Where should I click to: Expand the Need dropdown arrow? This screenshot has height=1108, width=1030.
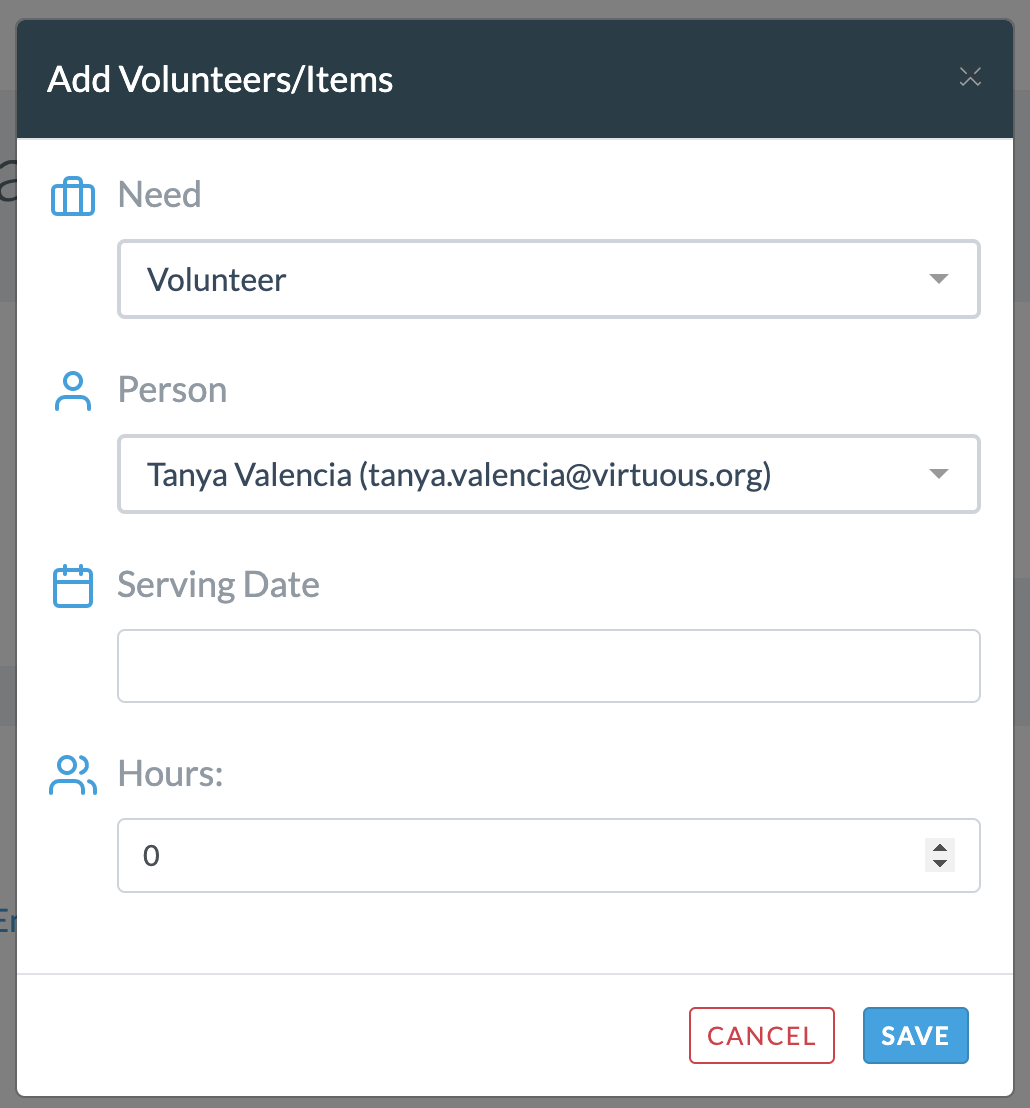[x=938, y=279]
